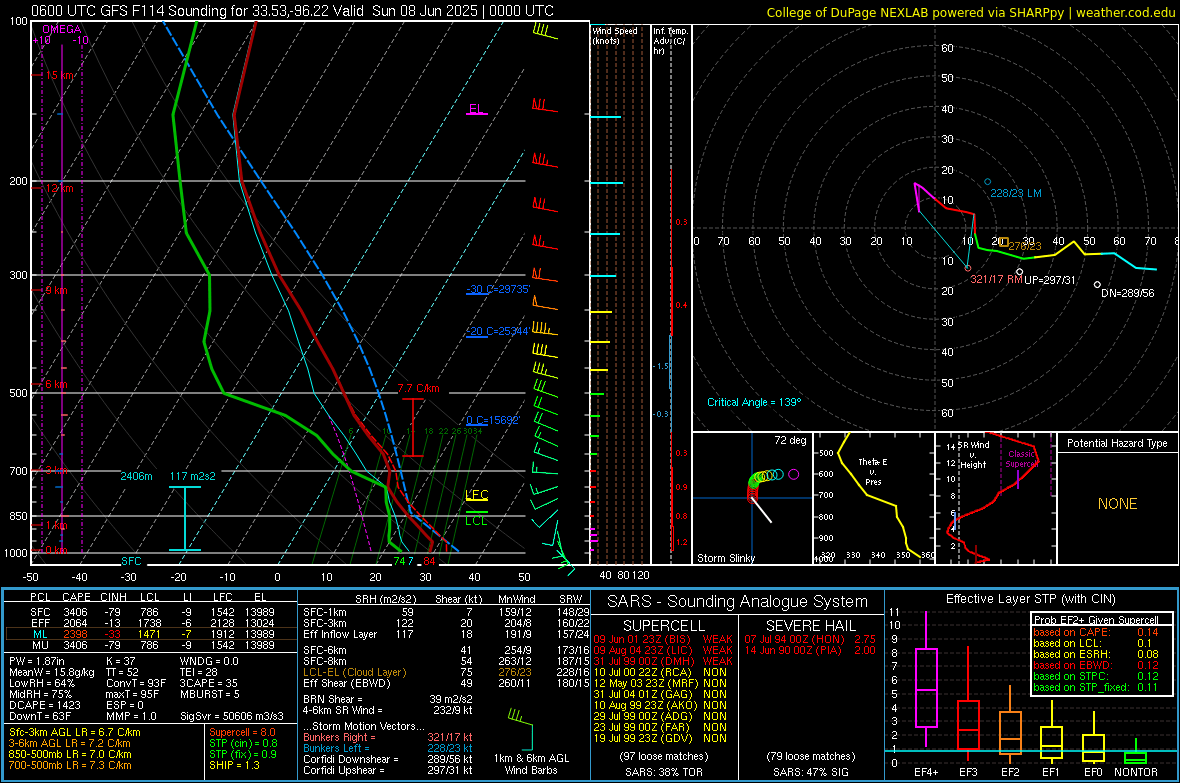Click the STP (cin) = 0.8 value
This screenshot has height=783, width=1180.
tap(243, 743)
